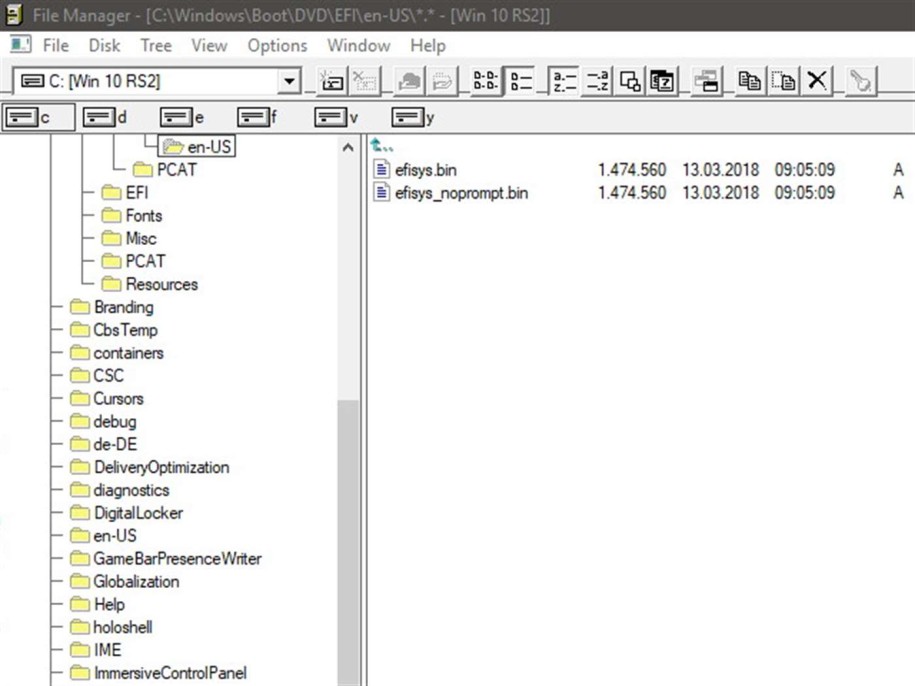Click the up-directory arrow in file pane
The image size is (915, 686).
pos(380,146)
